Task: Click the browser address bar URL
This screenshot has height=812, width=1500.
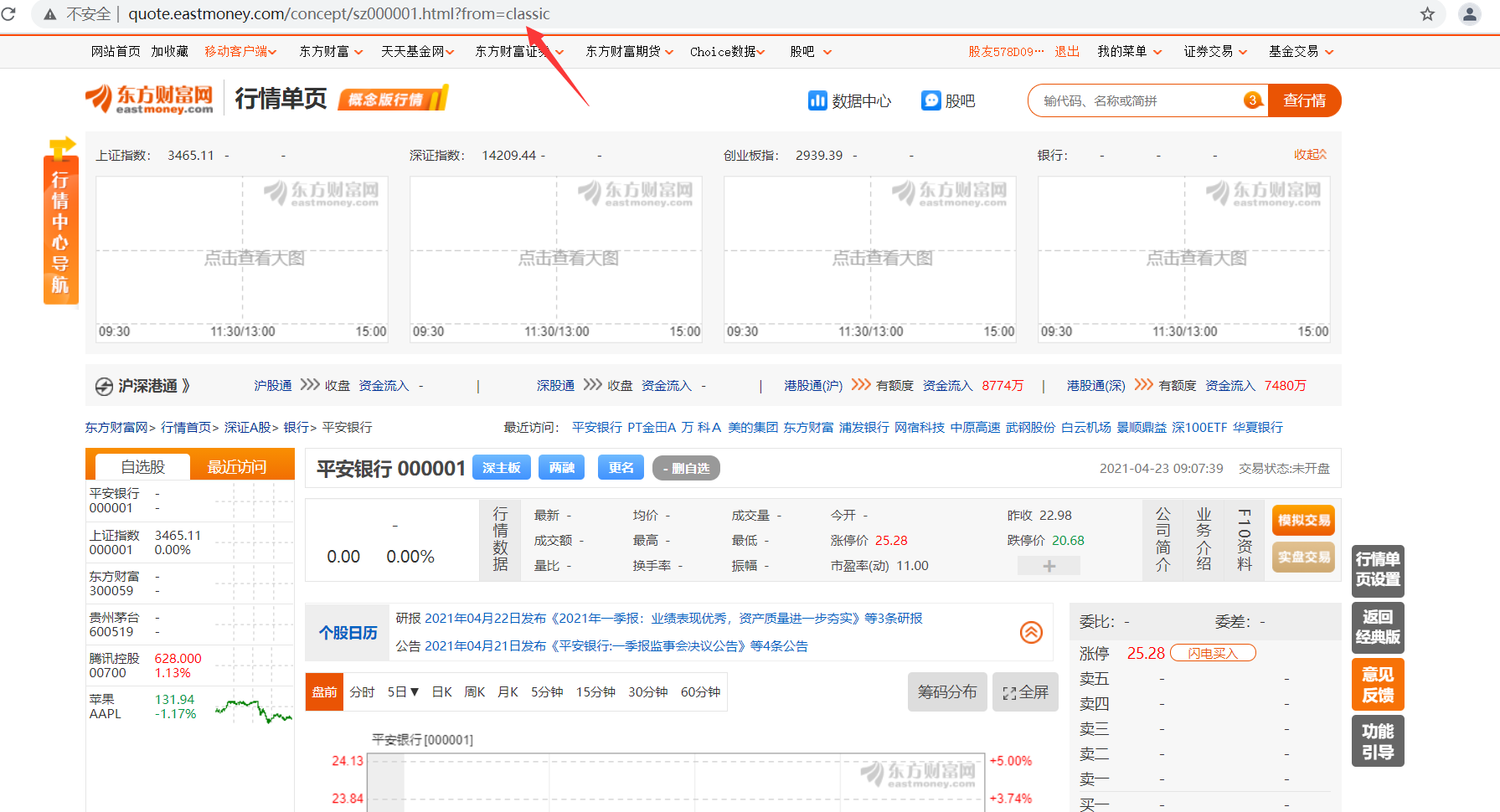Action: pos(339,14)
